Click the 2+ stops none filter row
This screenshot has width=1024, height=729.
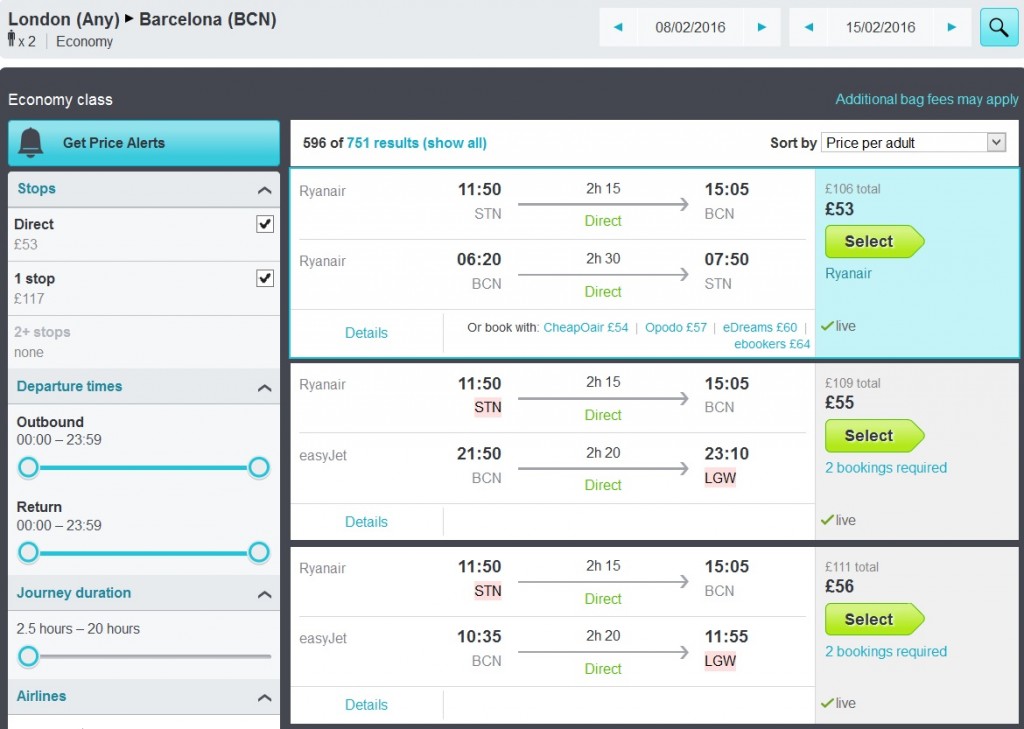(144, 342)
